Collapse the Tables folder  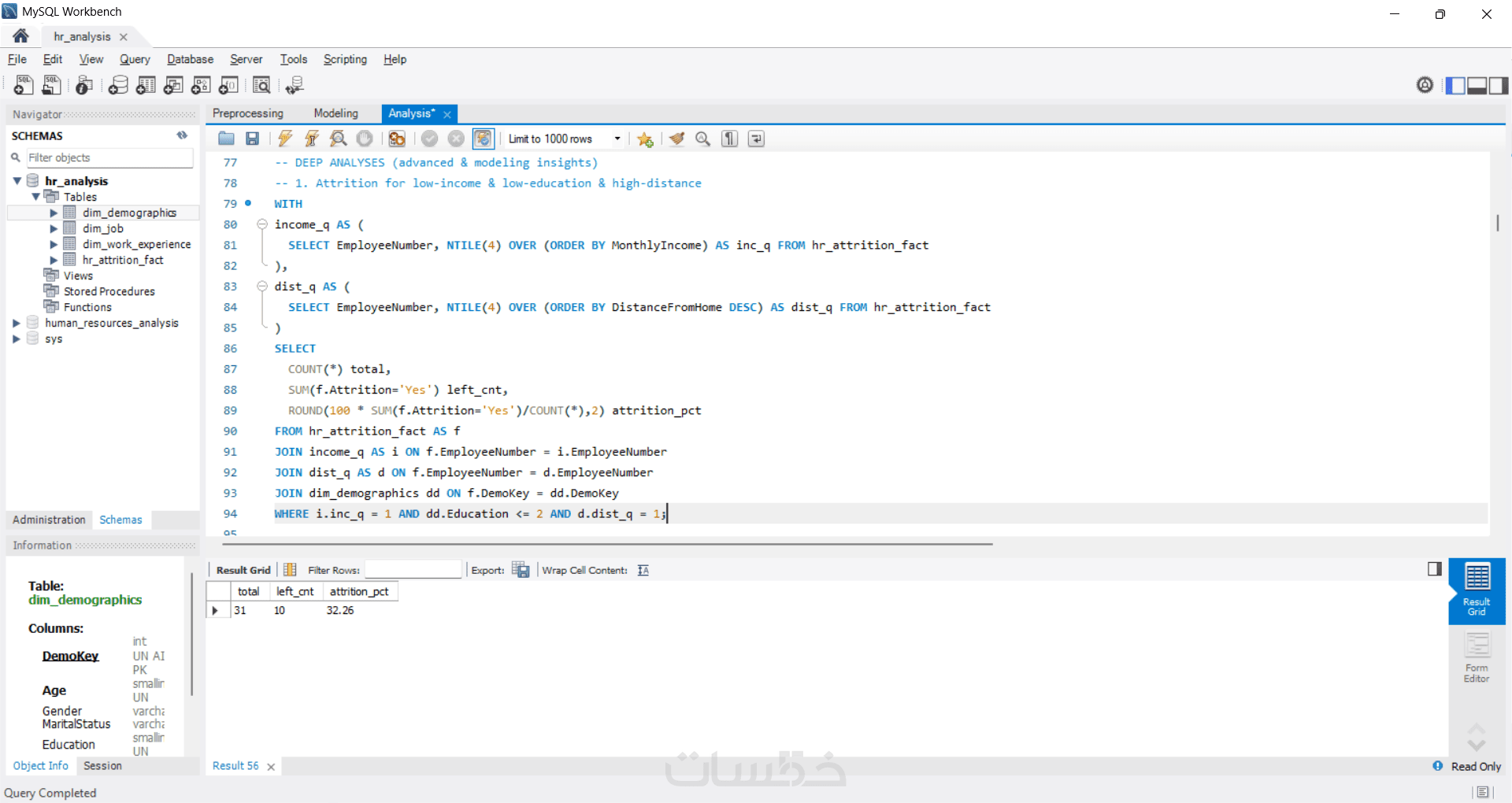(x=35, y=197)
